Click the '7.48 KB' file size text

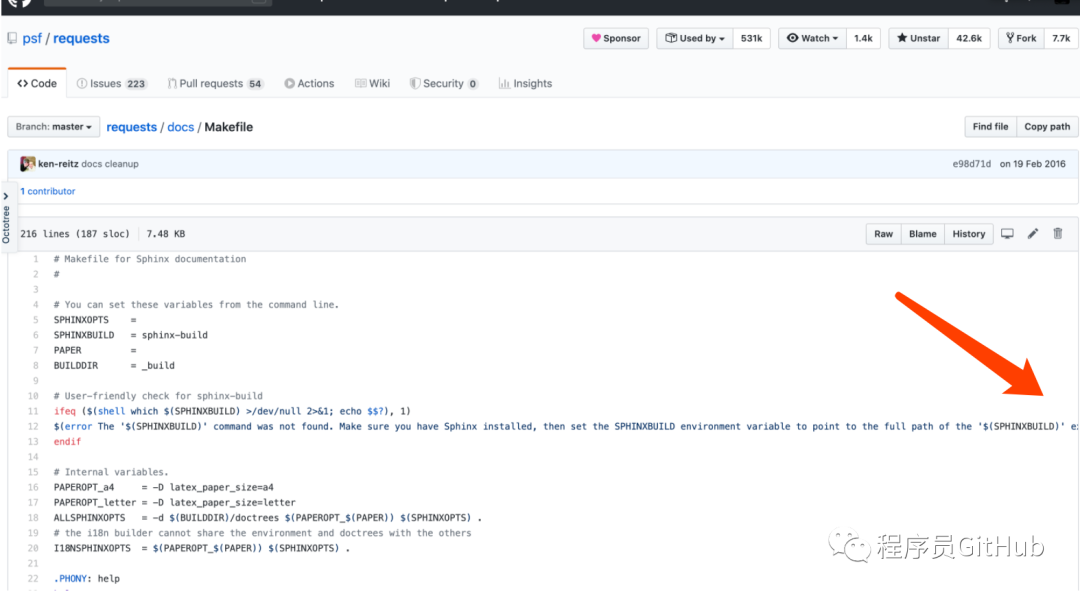tap(165, 234)
